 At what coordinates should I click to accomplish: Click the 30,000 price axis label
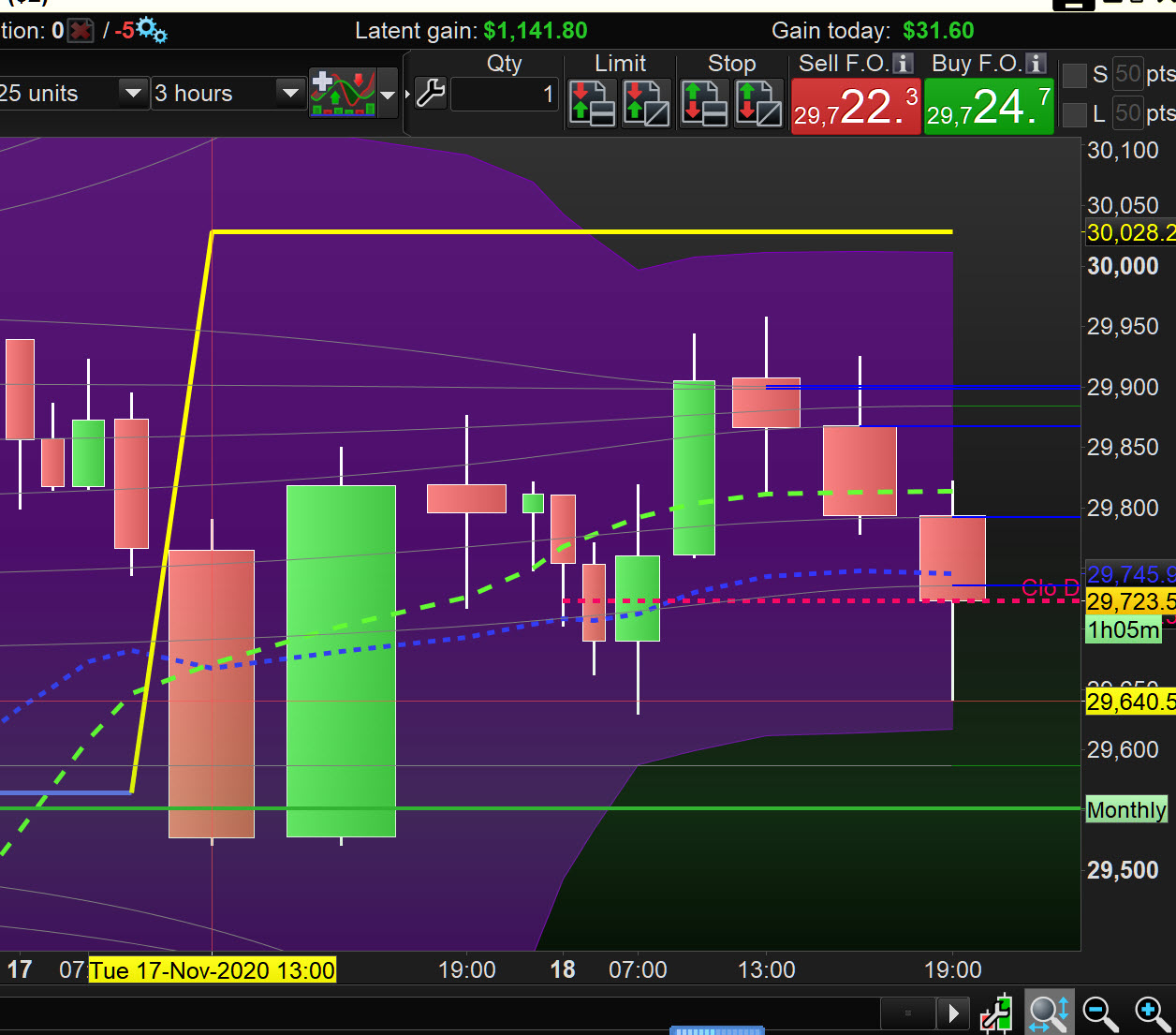click(x=1123, y=266)
